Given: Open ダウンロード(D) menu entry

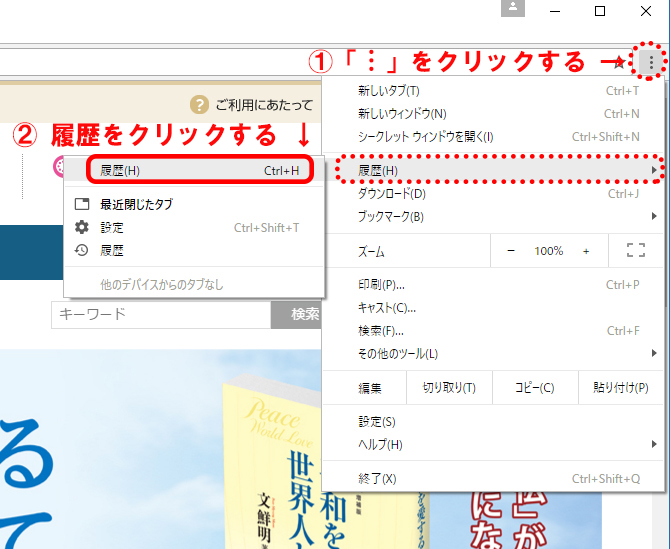Looking at the screenshot, I should 493,194.
